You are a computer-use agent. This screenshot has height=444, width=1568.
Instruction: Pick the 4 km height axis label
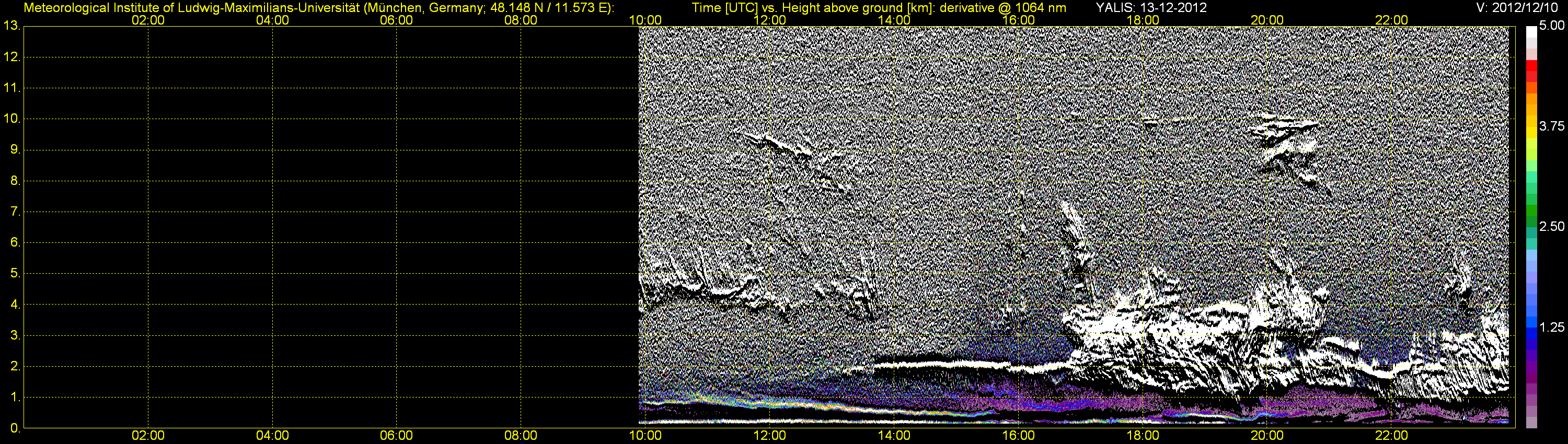(15, 304)
